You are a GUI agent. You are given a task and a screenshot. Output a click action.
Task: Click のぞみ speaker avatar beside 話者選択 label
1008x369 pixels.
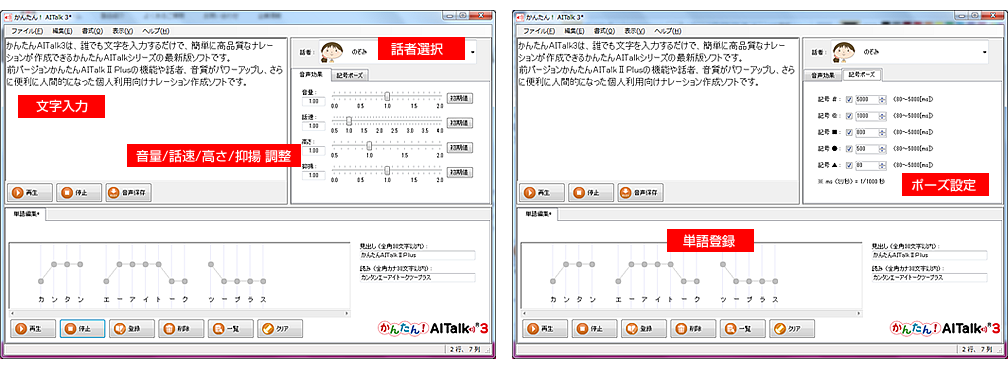(333, 51)
